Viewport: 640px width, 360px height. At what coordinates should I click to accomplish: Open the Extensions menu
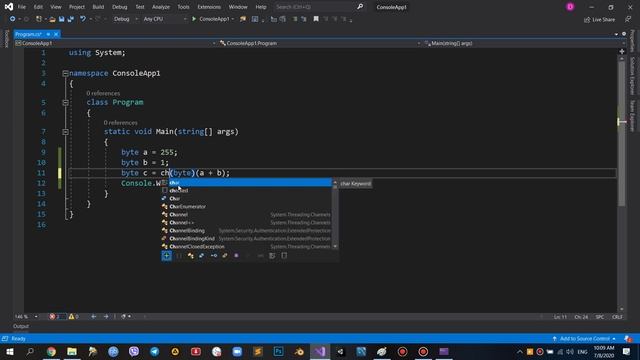209,7
